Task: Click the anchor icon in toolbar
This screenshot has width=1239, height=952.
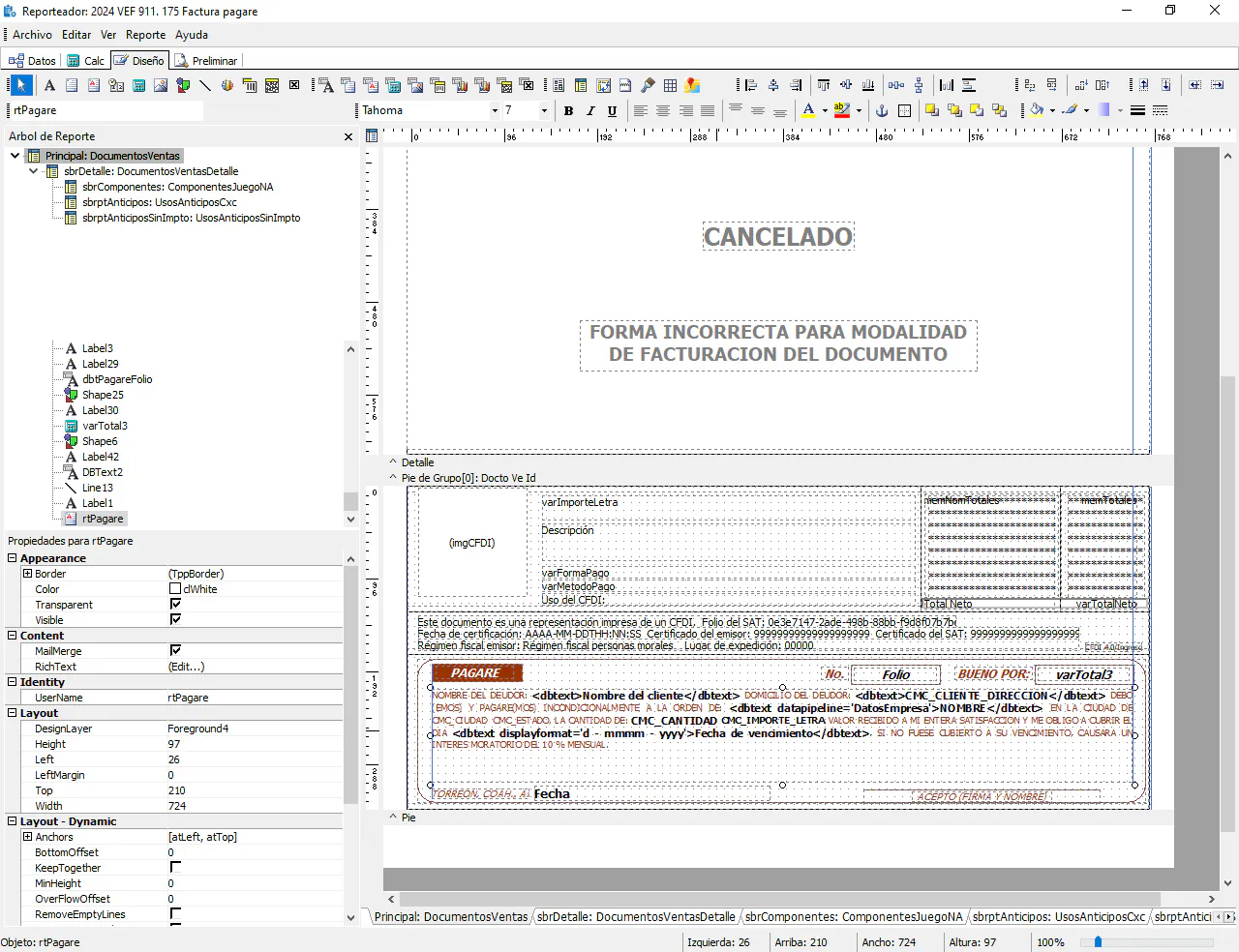Action: [x=882, y=111]
